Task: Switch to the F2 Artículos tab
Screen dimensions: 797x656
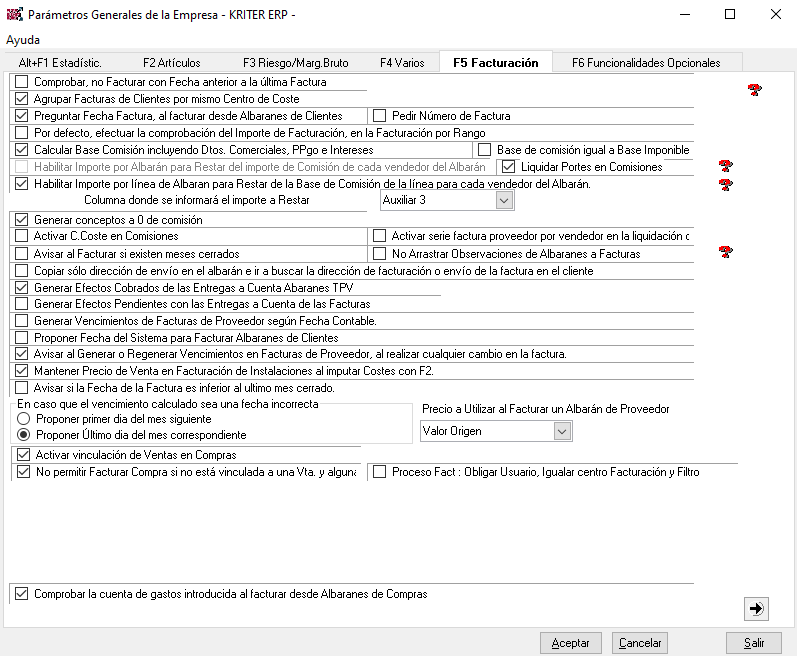Action: point(171,63)
